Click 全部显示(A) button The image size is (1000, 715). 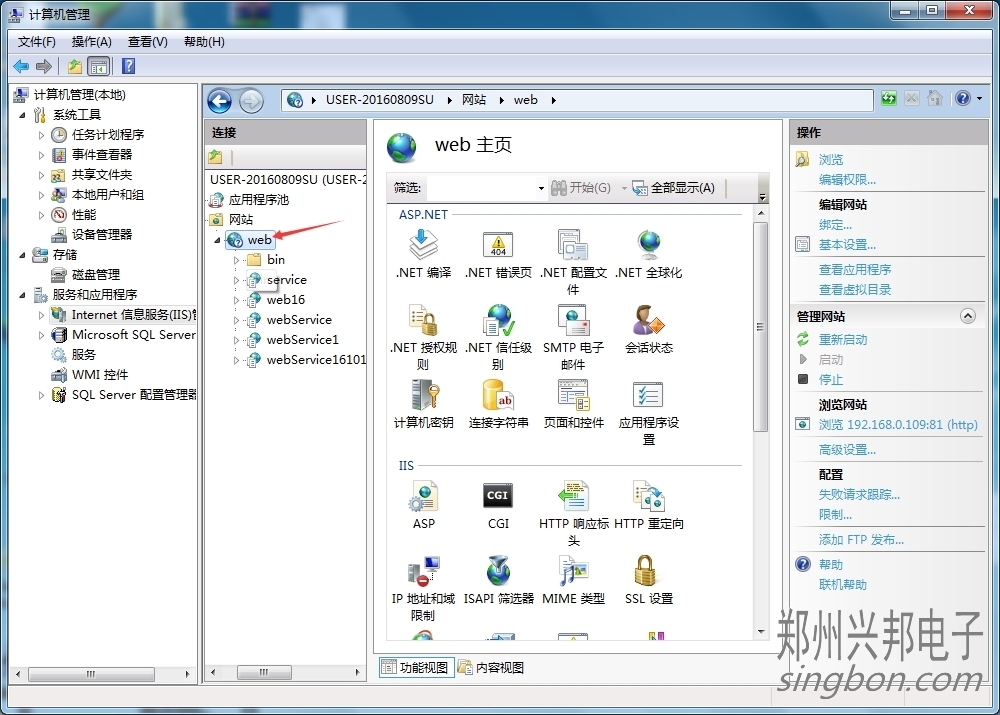673,188
